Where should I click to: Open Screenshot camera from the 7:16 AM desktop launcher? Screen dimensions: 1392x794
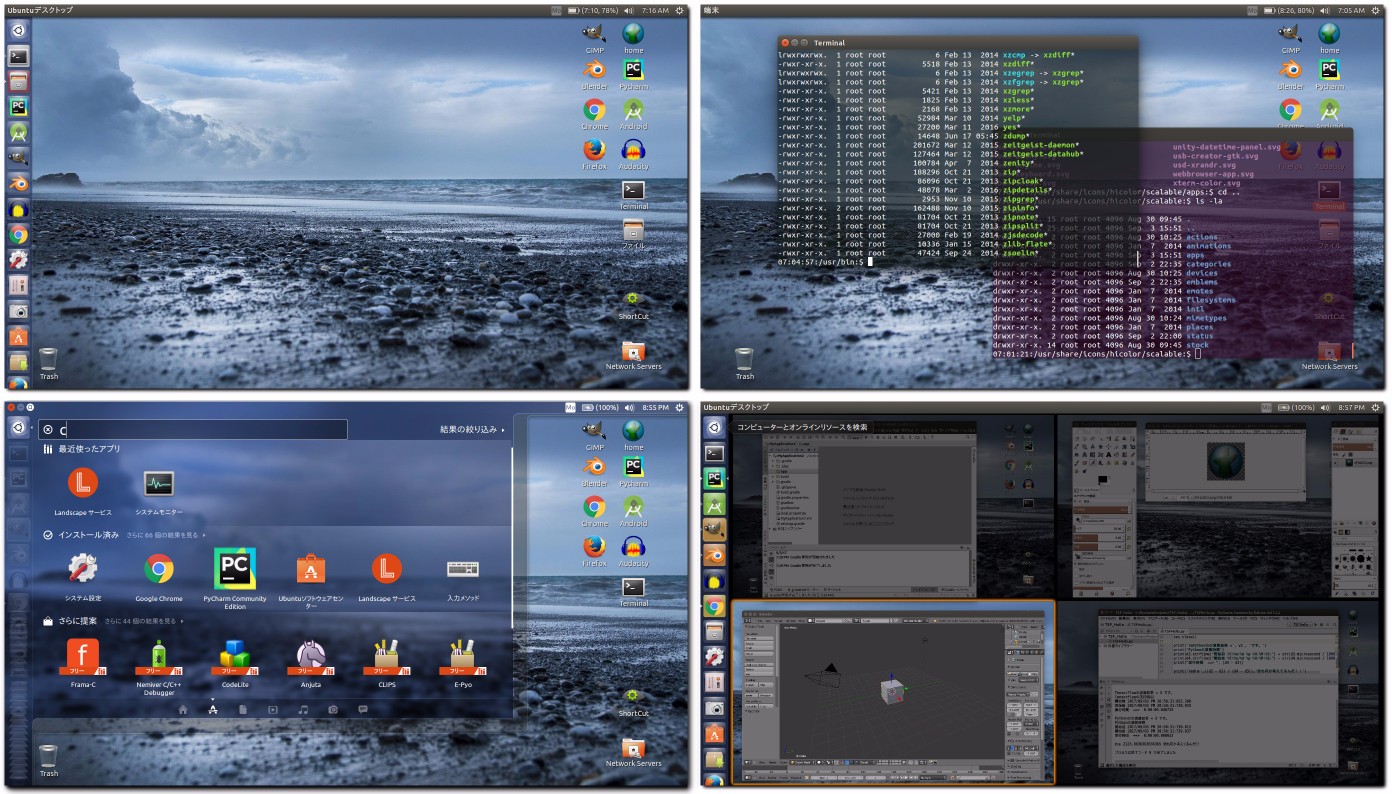tap(18, 311)
